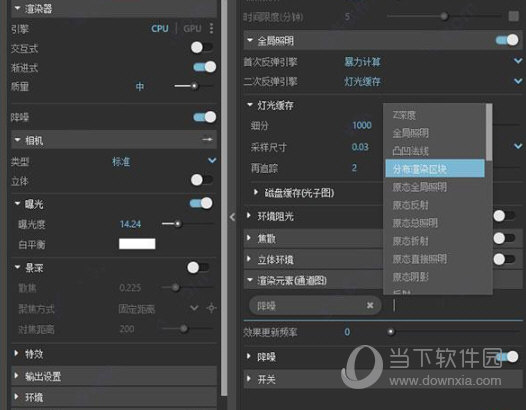The image size is (526, 410).
Task: Click the render elements dropdown list scrollbar
Action: point(489,132)
